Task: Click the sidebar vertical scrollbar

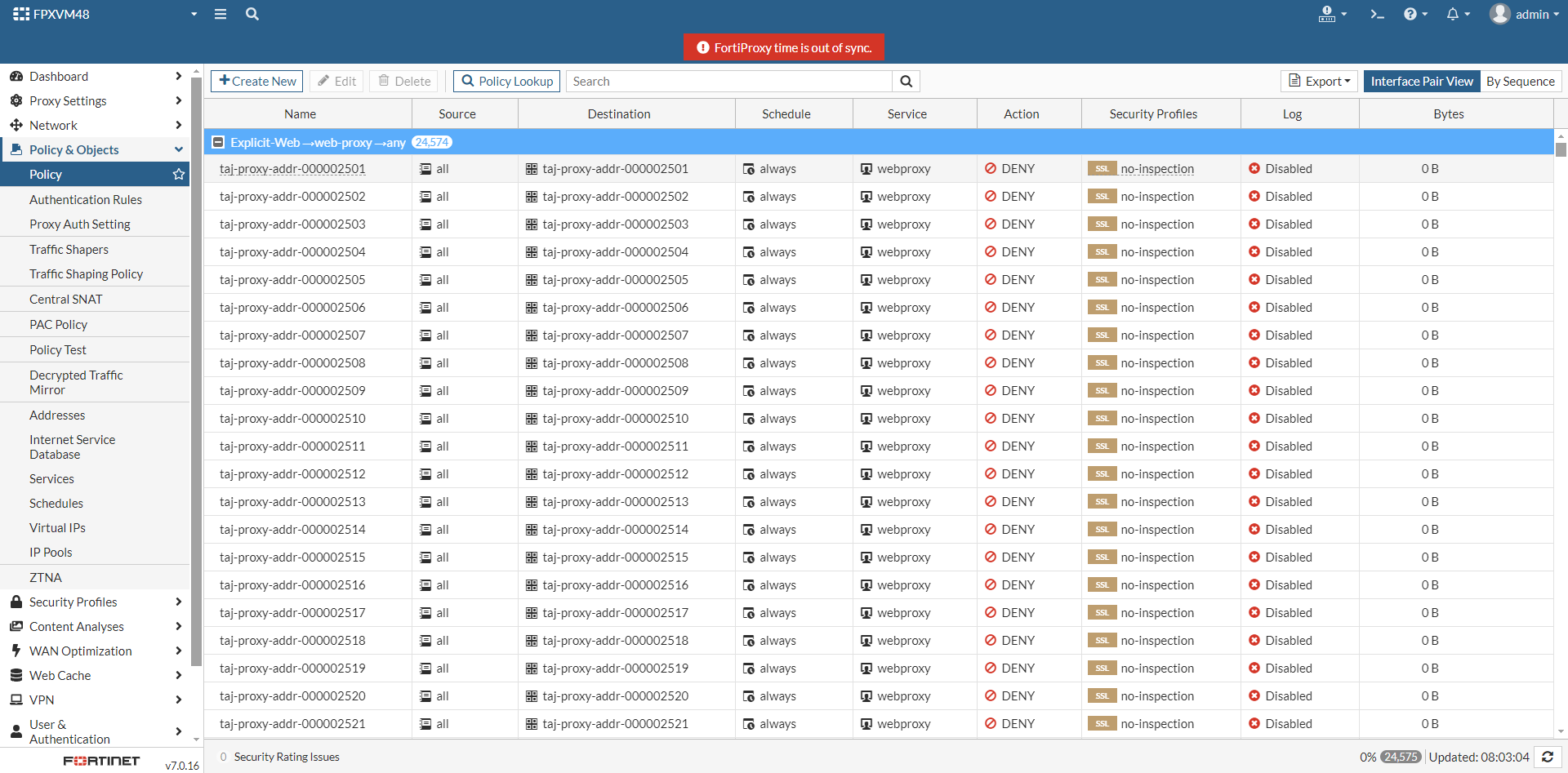Action: (196, 367)
